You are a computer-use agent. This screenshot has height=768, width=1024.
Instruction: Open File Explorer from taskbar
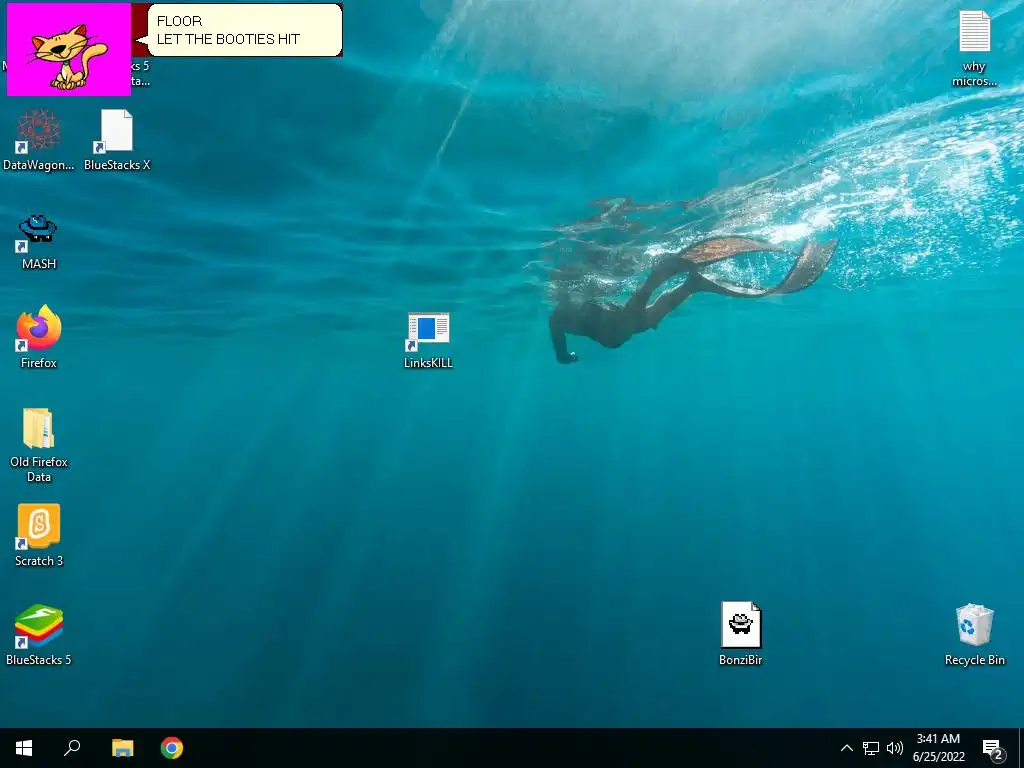(122, 748)
